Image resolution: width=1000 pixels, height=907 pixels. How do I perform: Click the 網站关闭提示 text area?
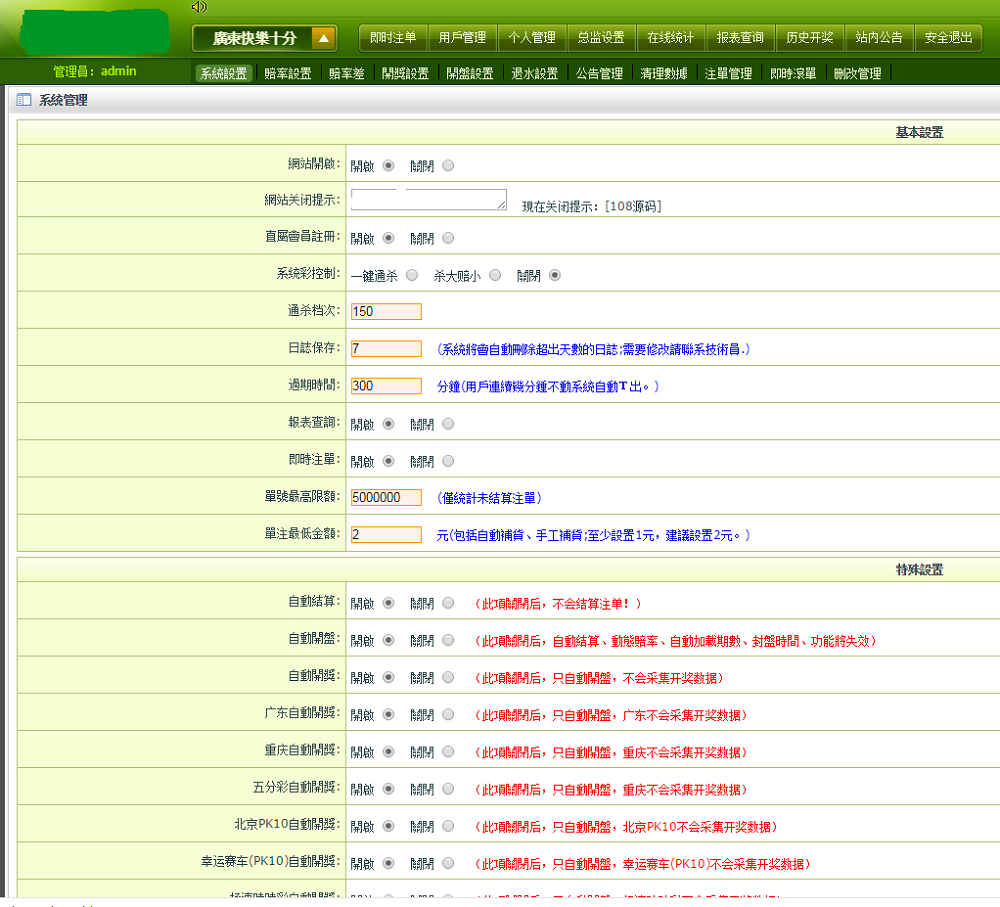pyautogui.click(x=428, y=200)
